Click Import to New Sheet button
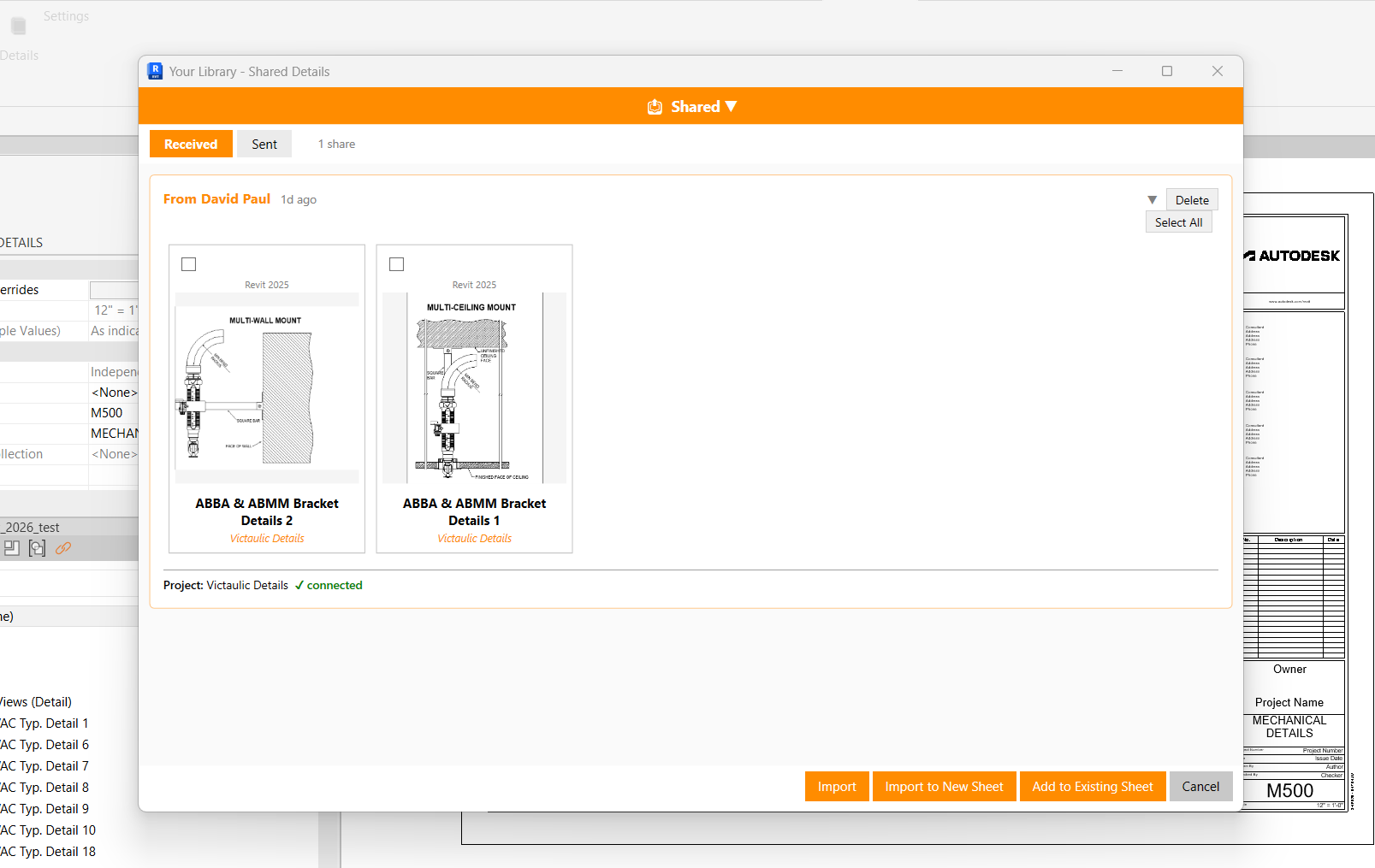1375x868 pixels. [944, 787]
